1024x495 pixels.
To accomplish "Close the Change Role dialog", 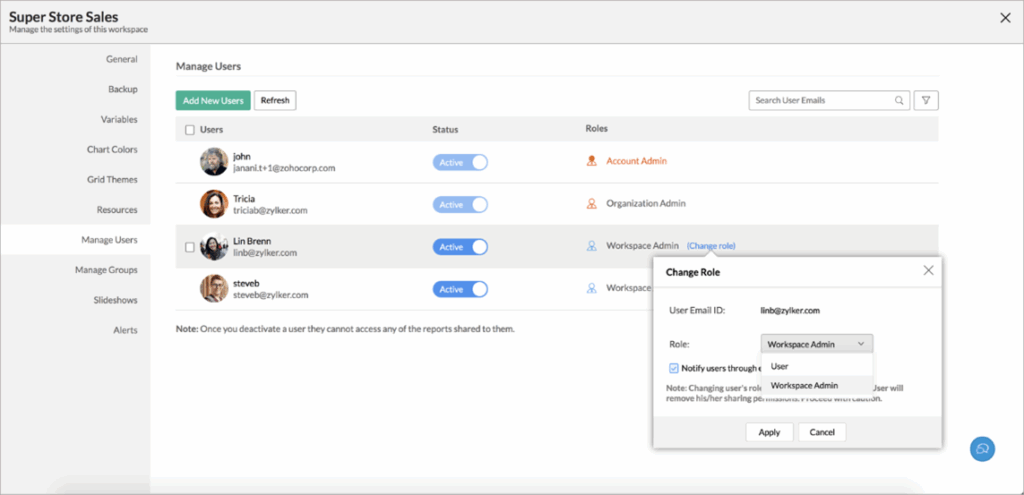I will point(928,271).
